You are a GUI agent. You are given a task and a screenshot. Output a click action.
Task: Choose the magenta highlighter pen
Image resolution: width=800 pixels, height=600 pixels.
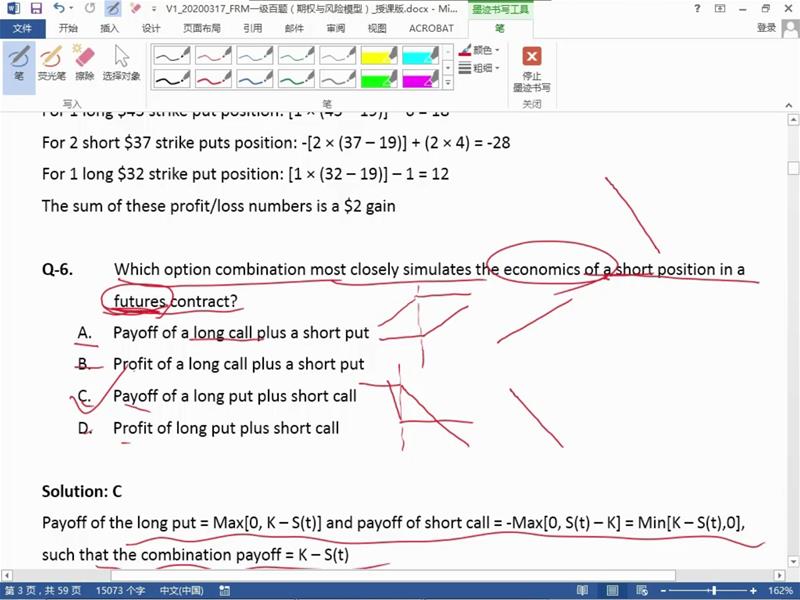tap(420, 79)
